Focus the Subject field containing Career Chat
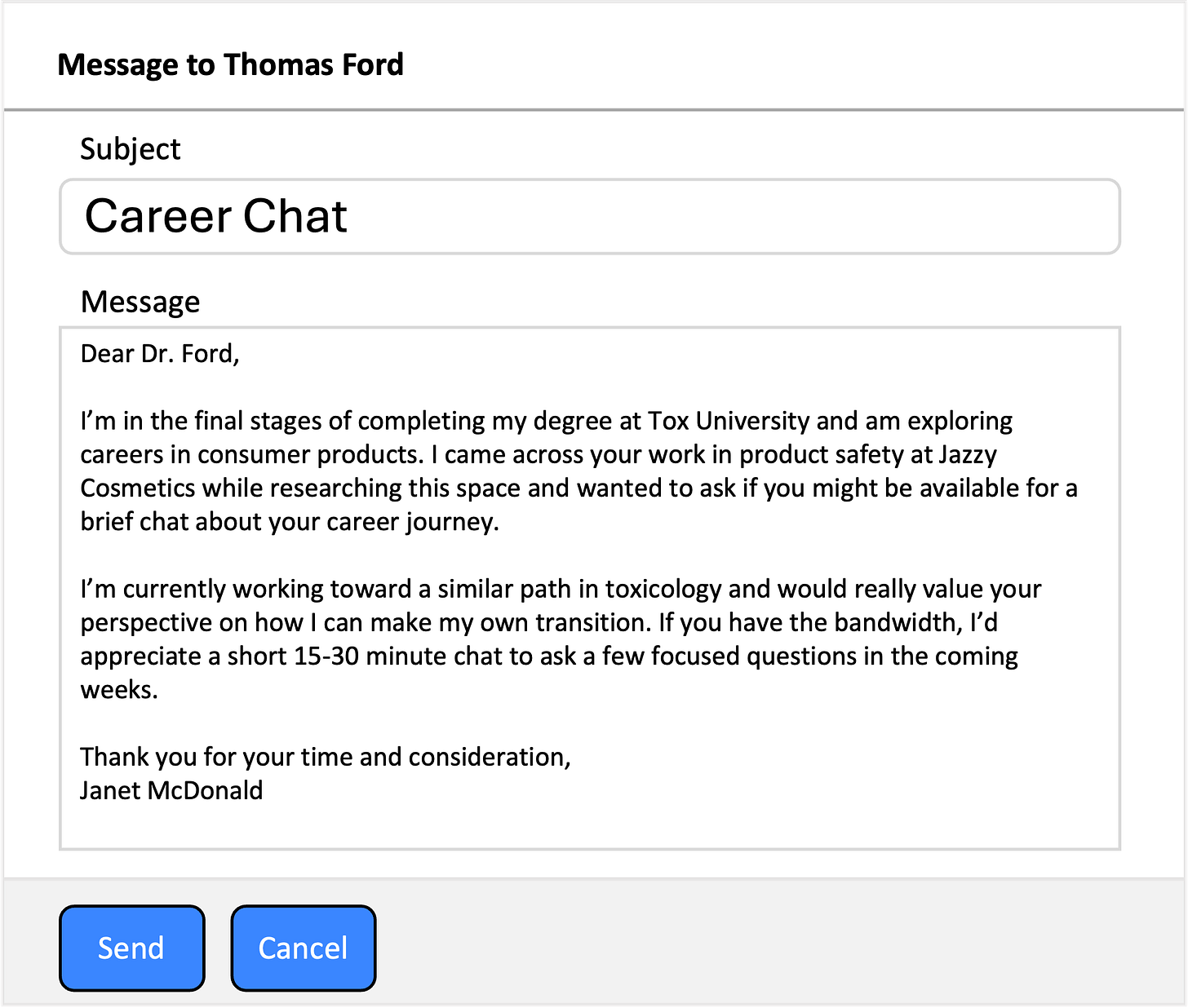This screenshot has width=1188, height=1008. (x=590, y=216)
